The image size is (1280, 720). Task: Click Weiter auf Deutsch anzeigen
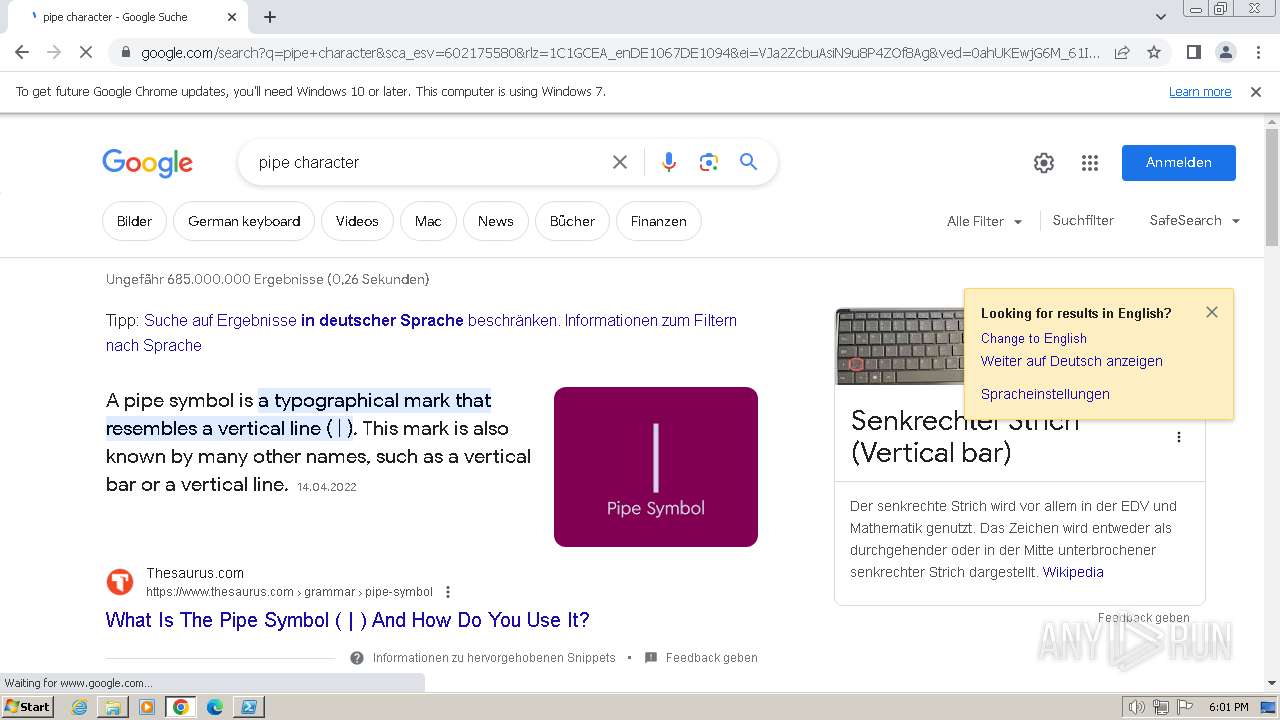(x=1072, y=361)
